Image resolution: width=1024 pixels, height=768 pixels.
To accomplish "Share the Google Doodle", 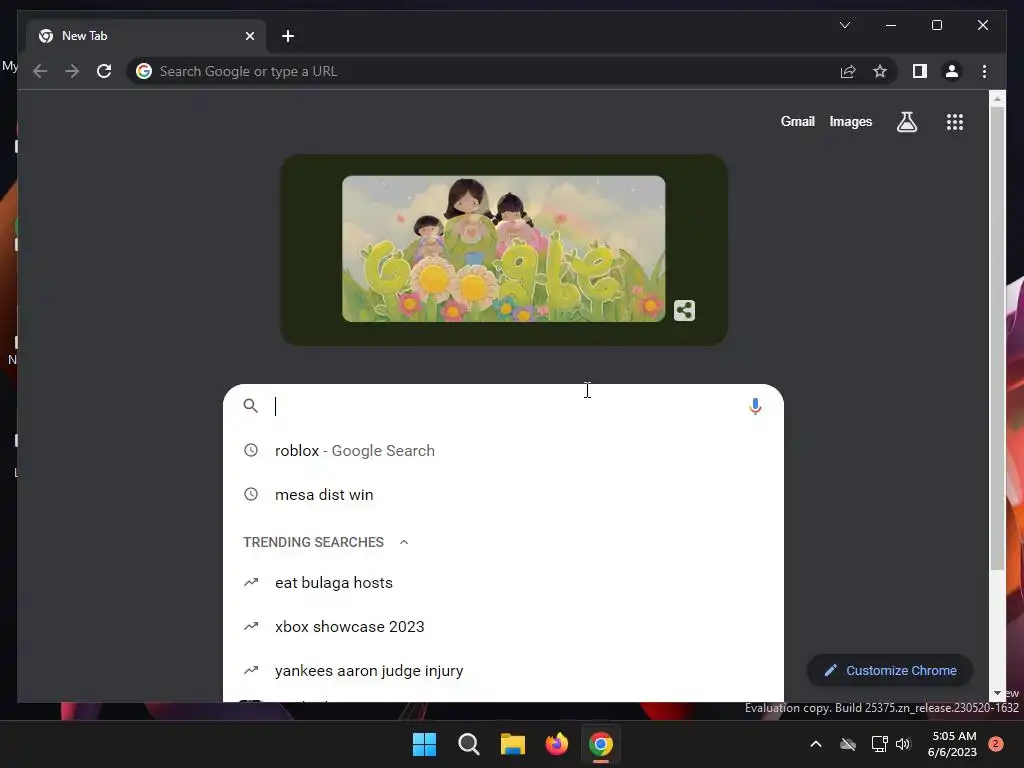I will pyautogui.click(x=684, y=310).
